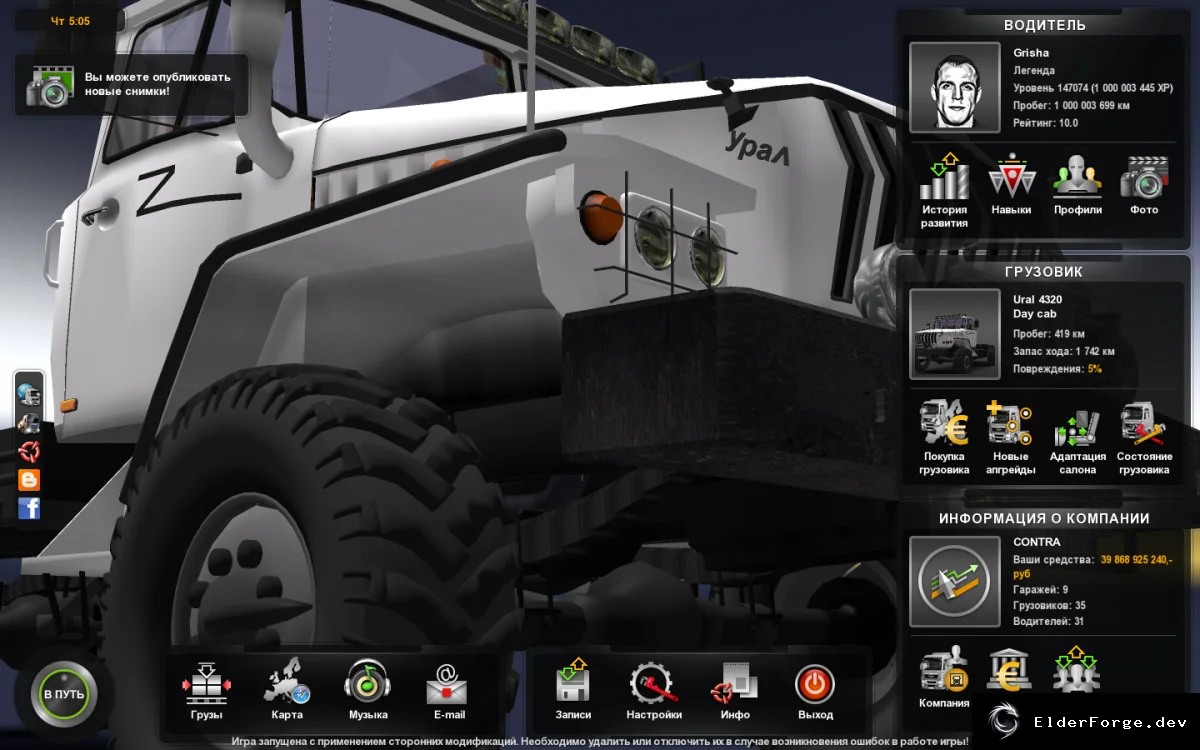The height and width of the screenshot is (750, 1200).
Task: Open Состояние грузовика truck condition
Action: 1144,439
